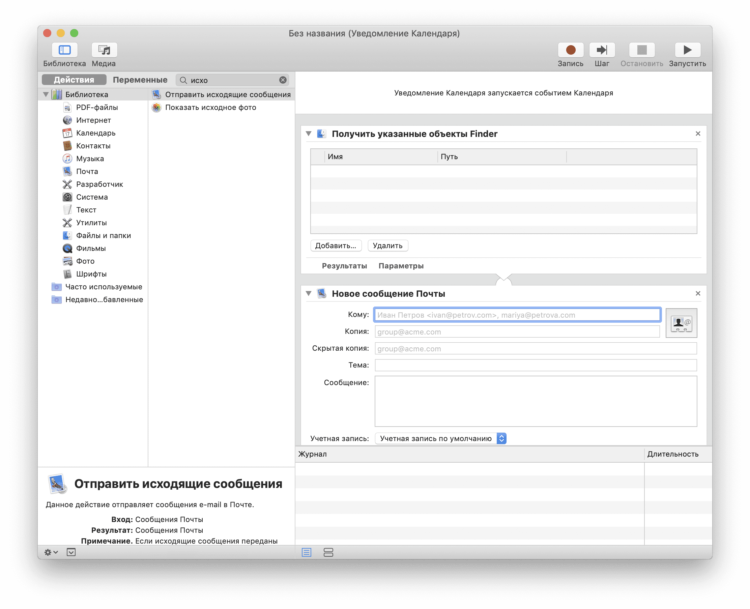Screen dimensions: 750x609
Task: Click the Сообщение text area
Action: 536,401
